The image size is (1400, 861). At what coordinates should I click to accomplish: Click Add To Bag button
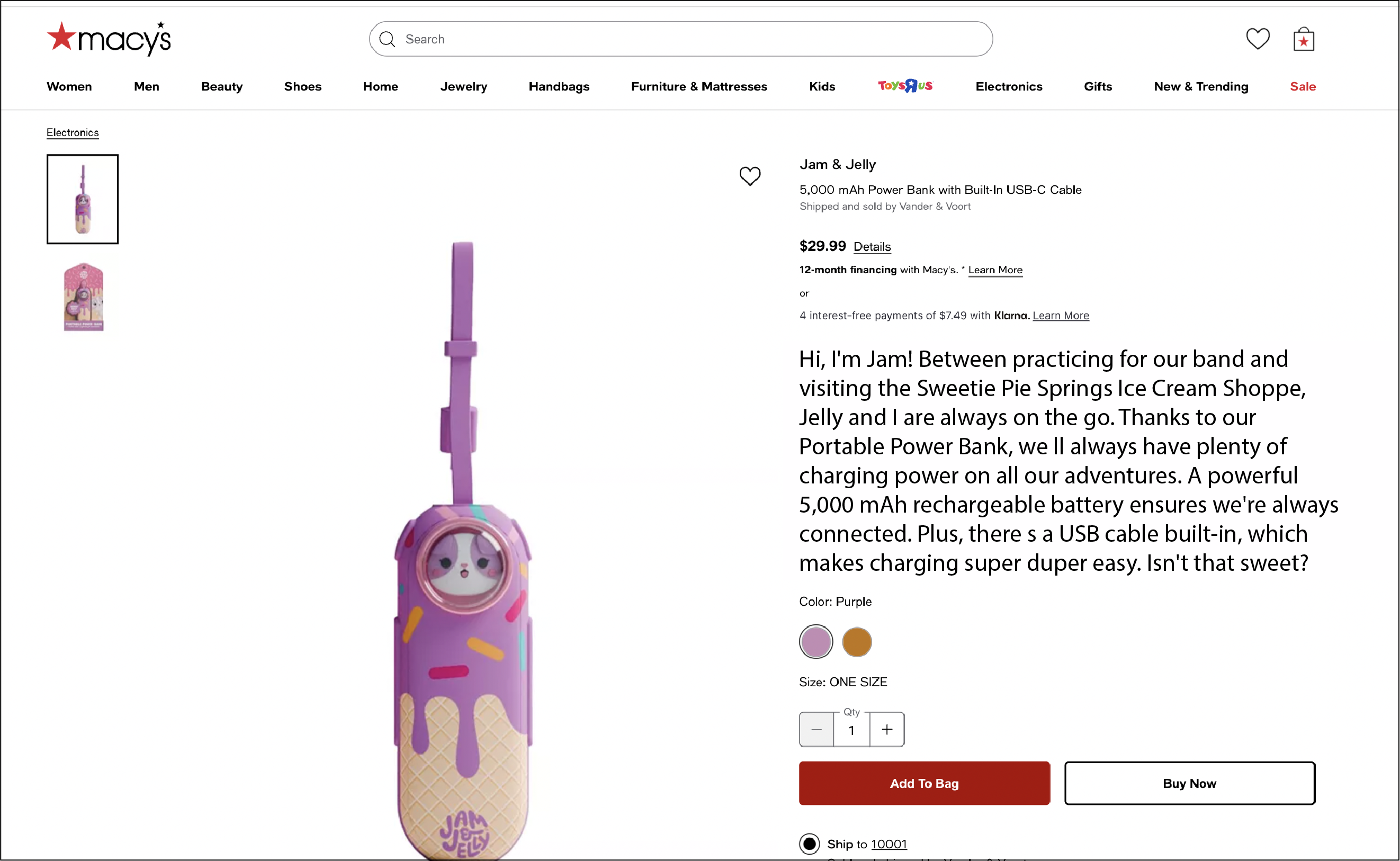(x=924, y=783)
